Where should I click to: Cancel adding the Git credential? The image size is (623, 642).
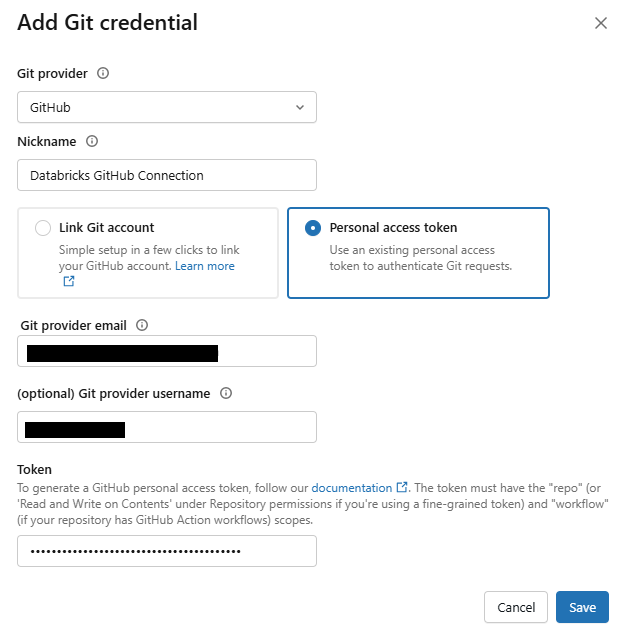click(x=516, y=607)
